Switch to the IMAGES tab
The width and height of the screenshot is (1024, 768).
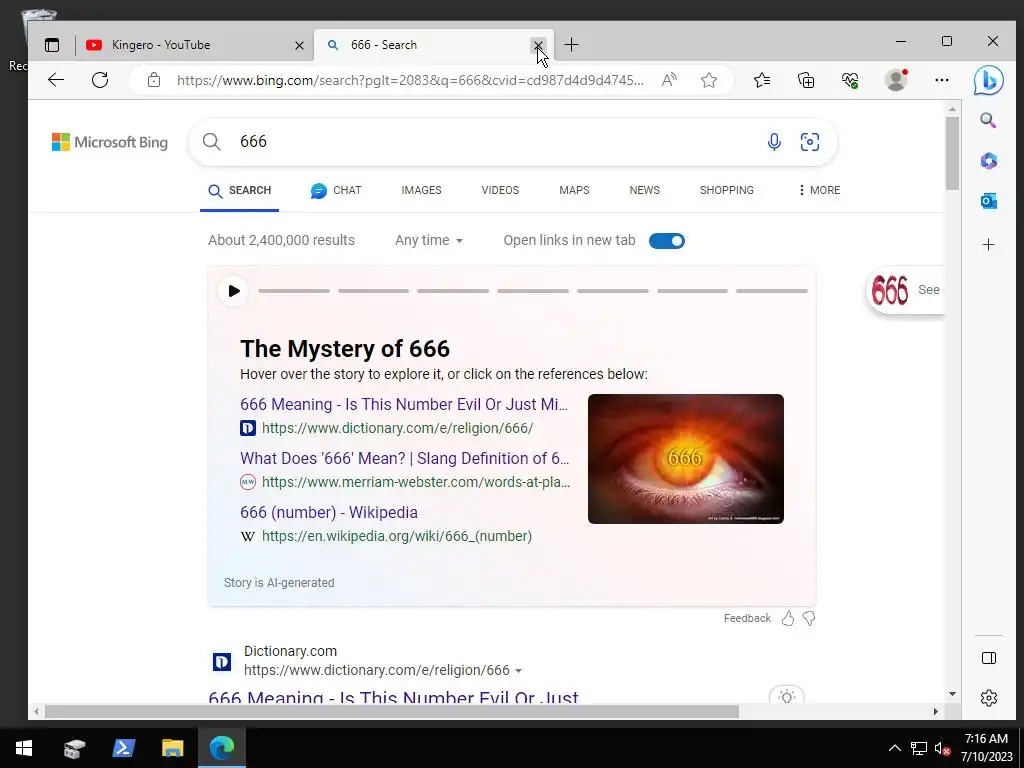coord(421,190)
